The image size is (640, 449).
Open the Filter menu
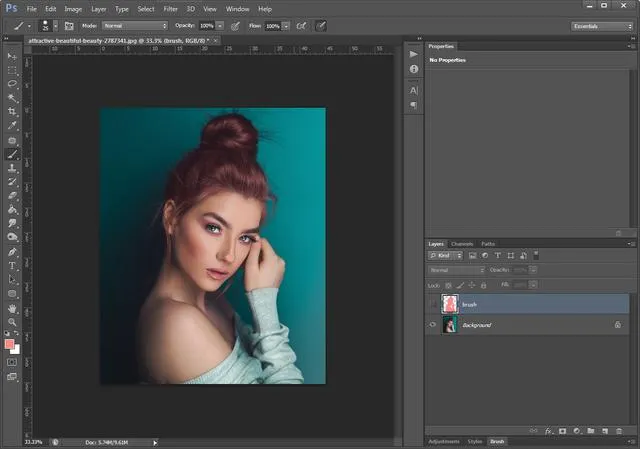170,9
